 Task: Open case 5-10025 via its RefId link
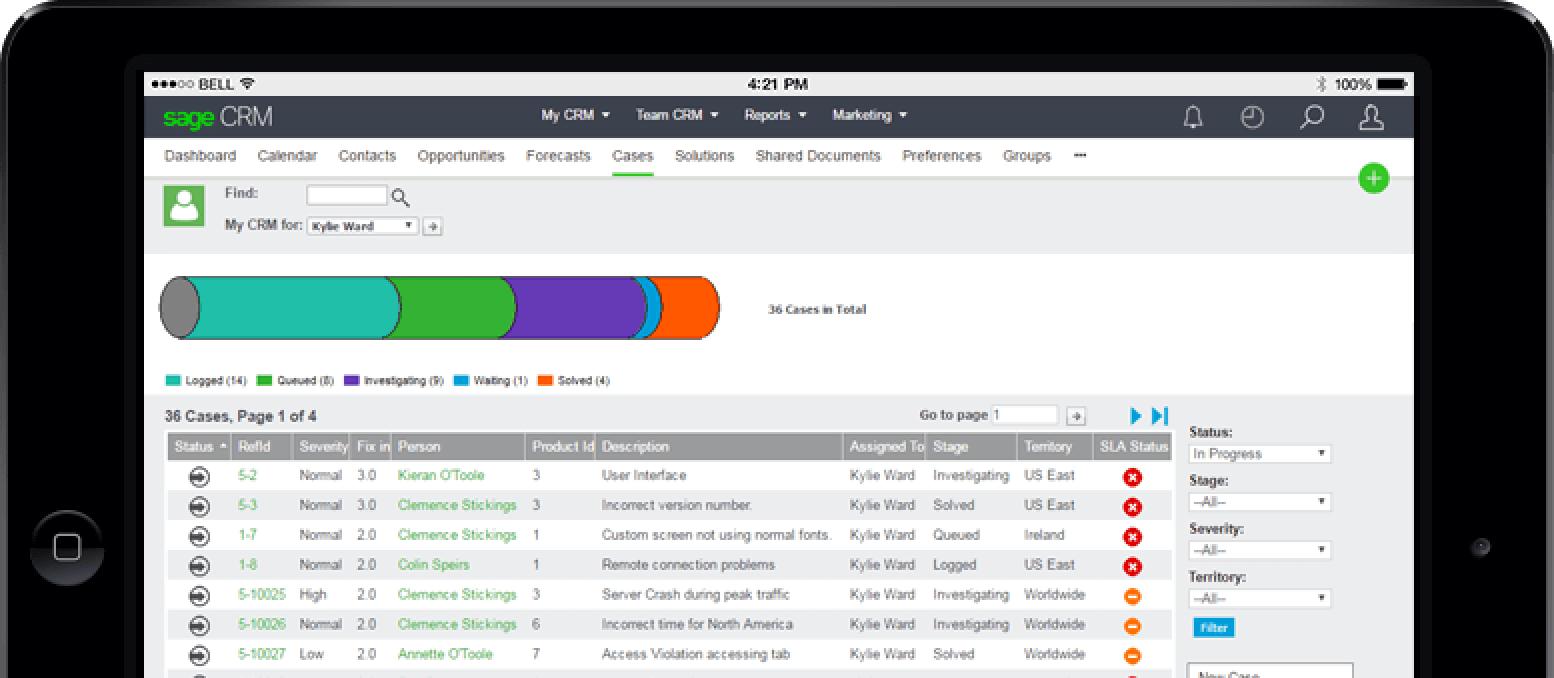pyautogui.click(x=262, y=594)
